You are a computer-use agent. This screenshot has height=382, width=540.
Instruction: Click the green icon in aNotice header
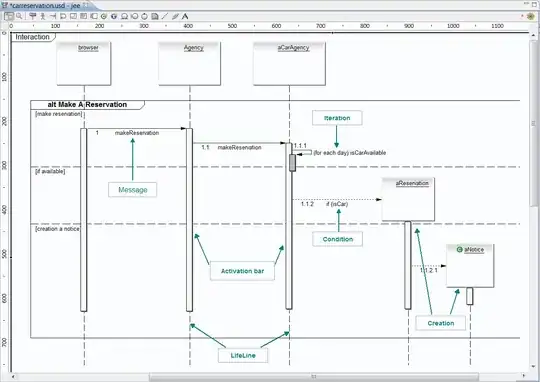click(459, 250)
